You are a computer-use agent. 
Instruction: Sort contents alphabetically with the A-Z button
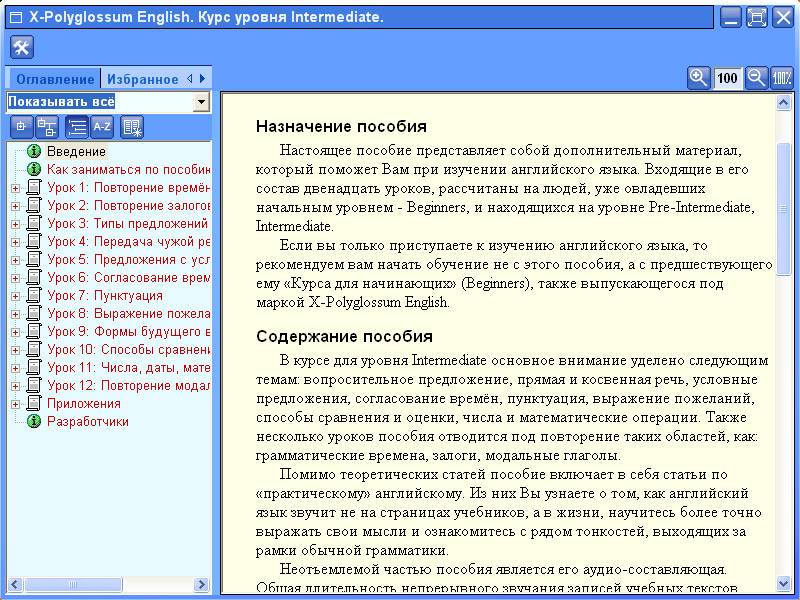click(x=102, y=127)
